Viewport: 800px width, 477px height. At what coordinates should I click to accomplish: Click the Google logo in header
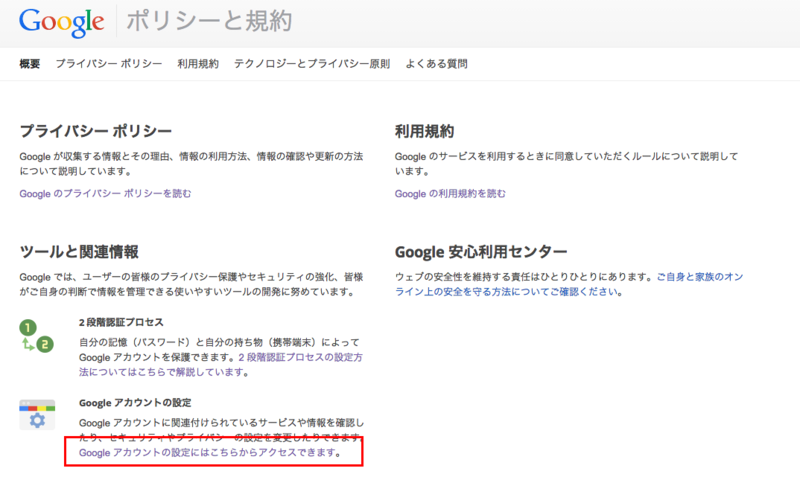62,22
